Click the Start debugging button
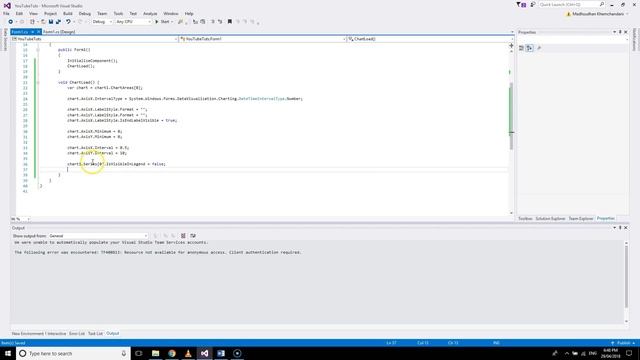Image resolution: width=640 pixels, height=360 pixels. pyautogui.click(x=162, y=22)
